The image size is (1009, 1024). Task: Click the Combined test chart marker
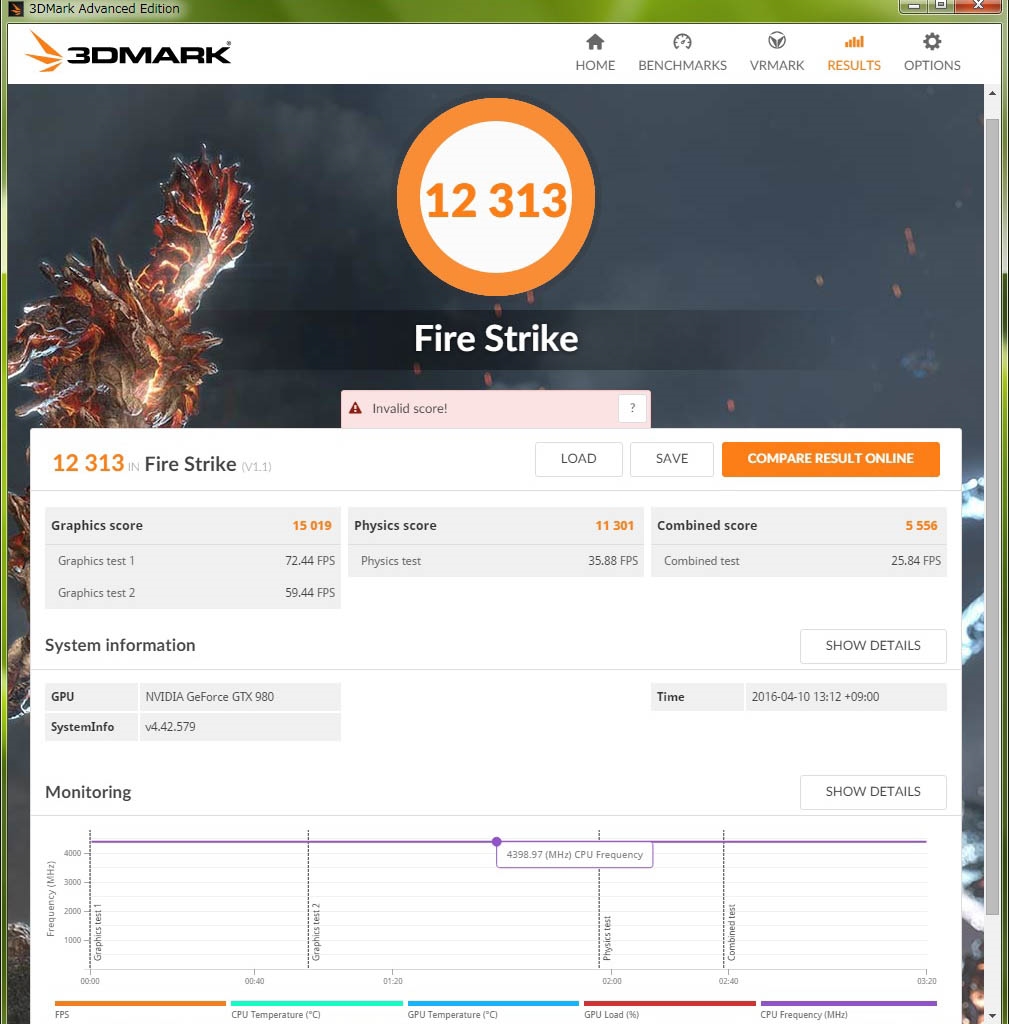[x=731, y=933]
